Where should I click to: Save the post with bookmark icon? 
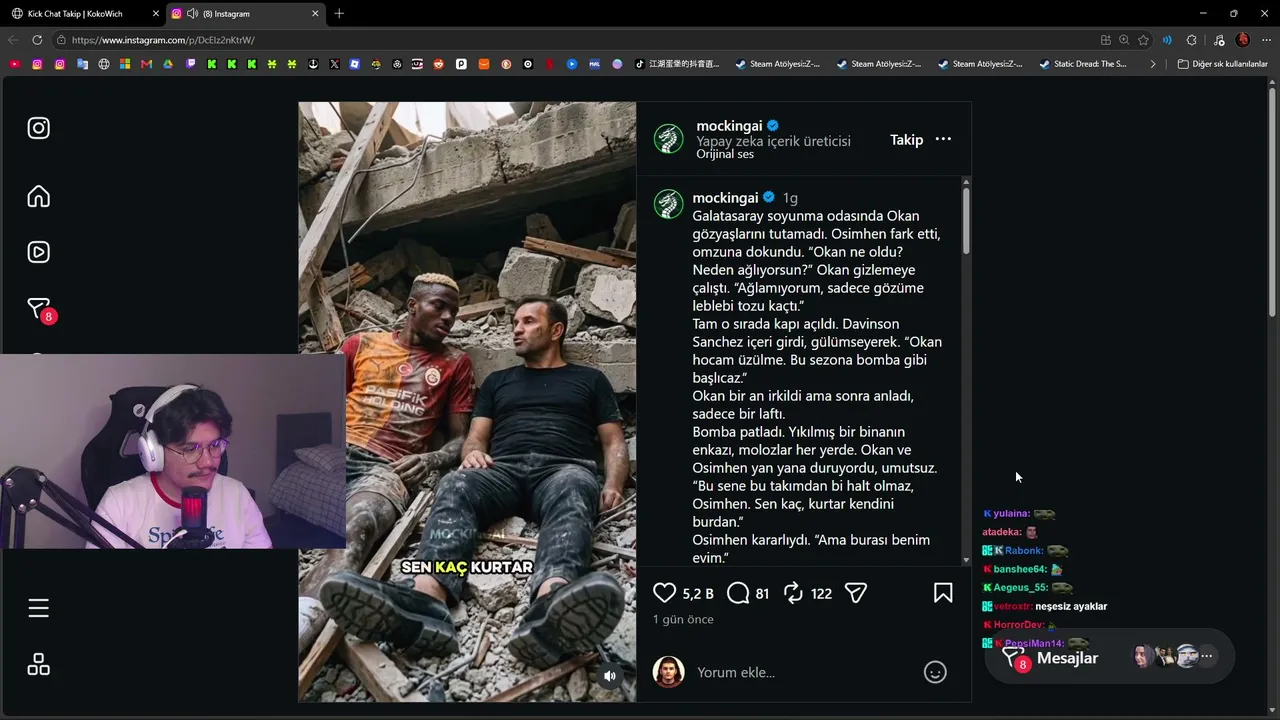click(943, 593)
